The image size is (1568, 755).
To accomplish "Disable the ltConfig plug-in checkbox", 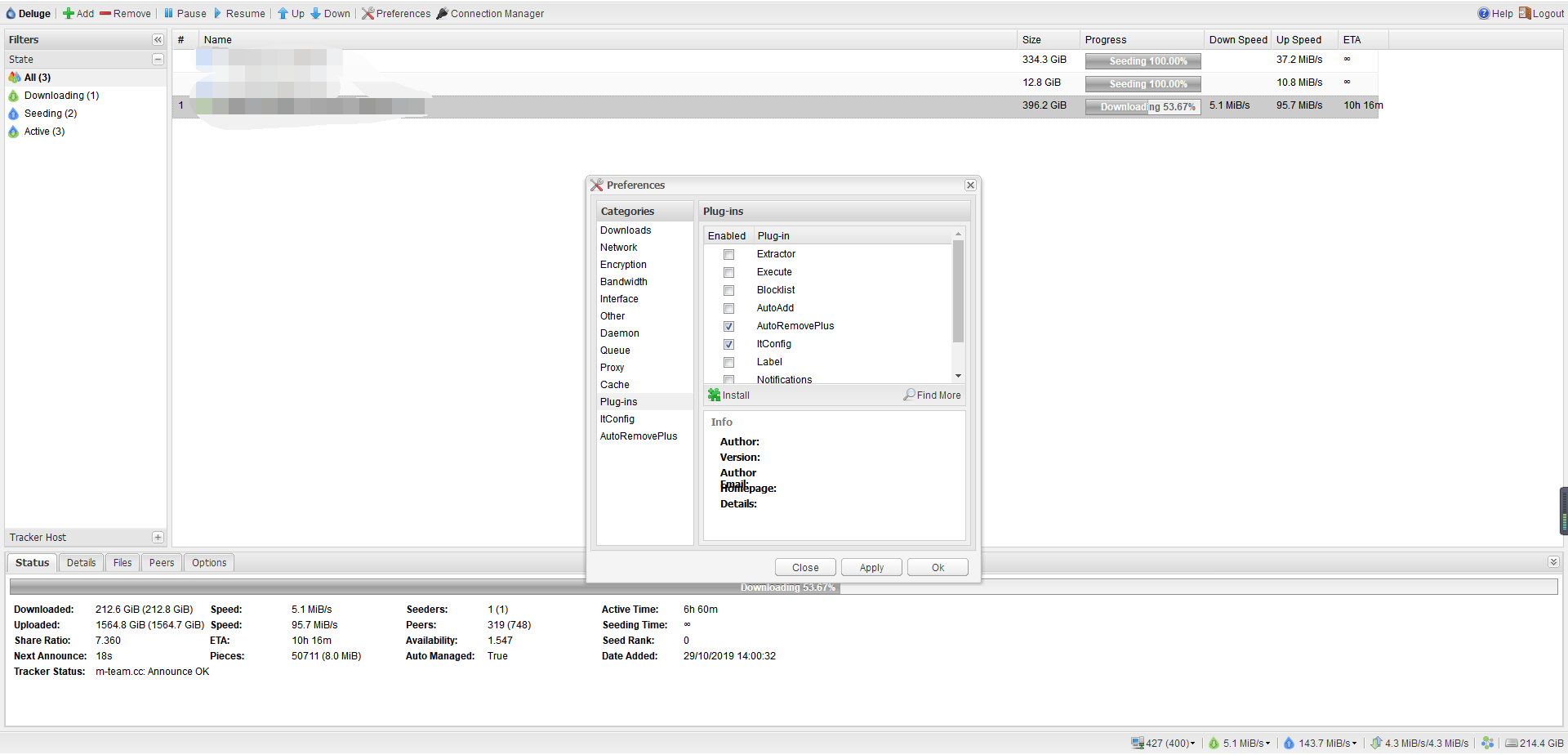I will click(729, 345).
